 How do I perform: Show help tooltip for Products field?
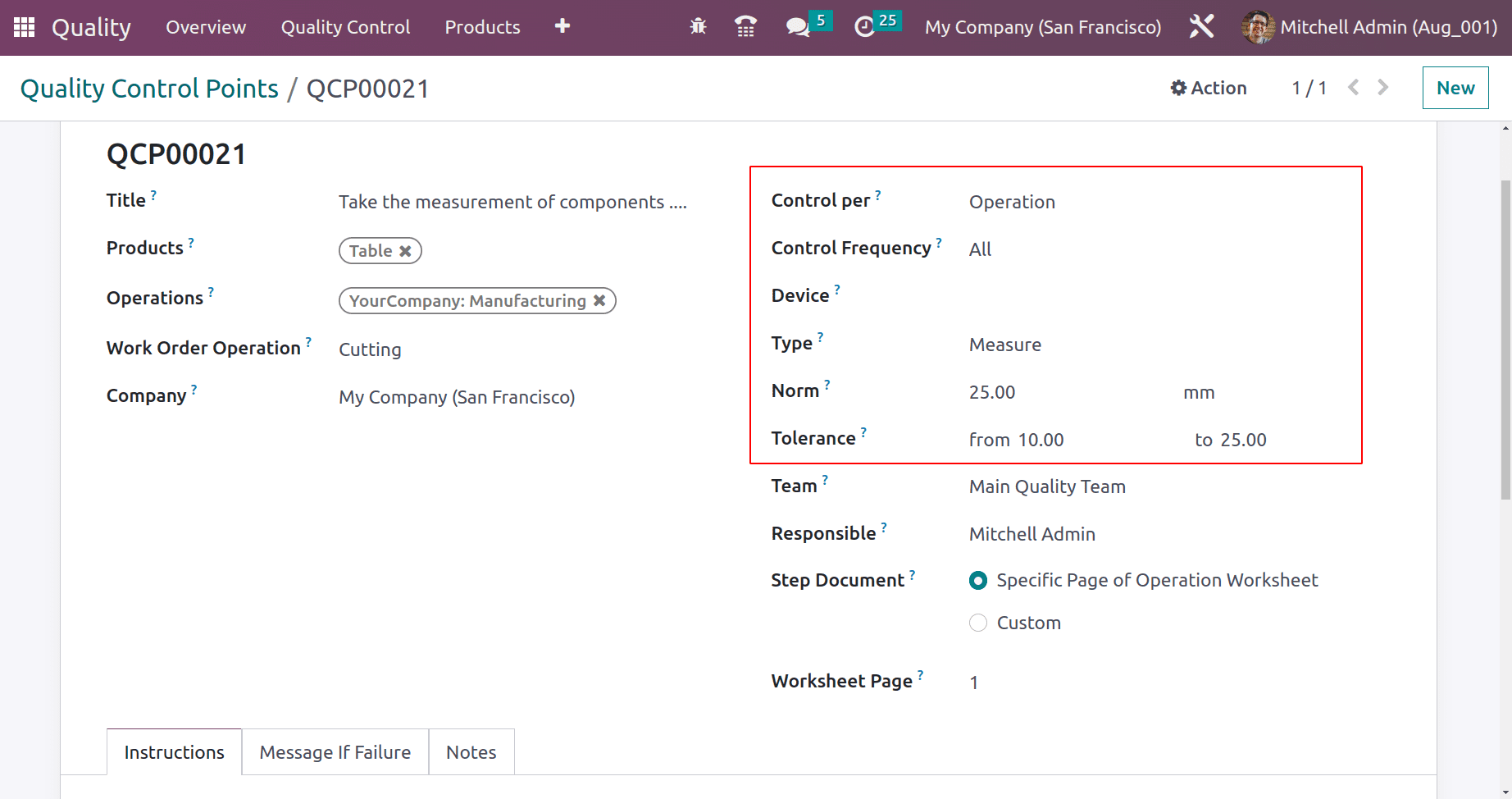pyautogui.click(x=191, y=243)
